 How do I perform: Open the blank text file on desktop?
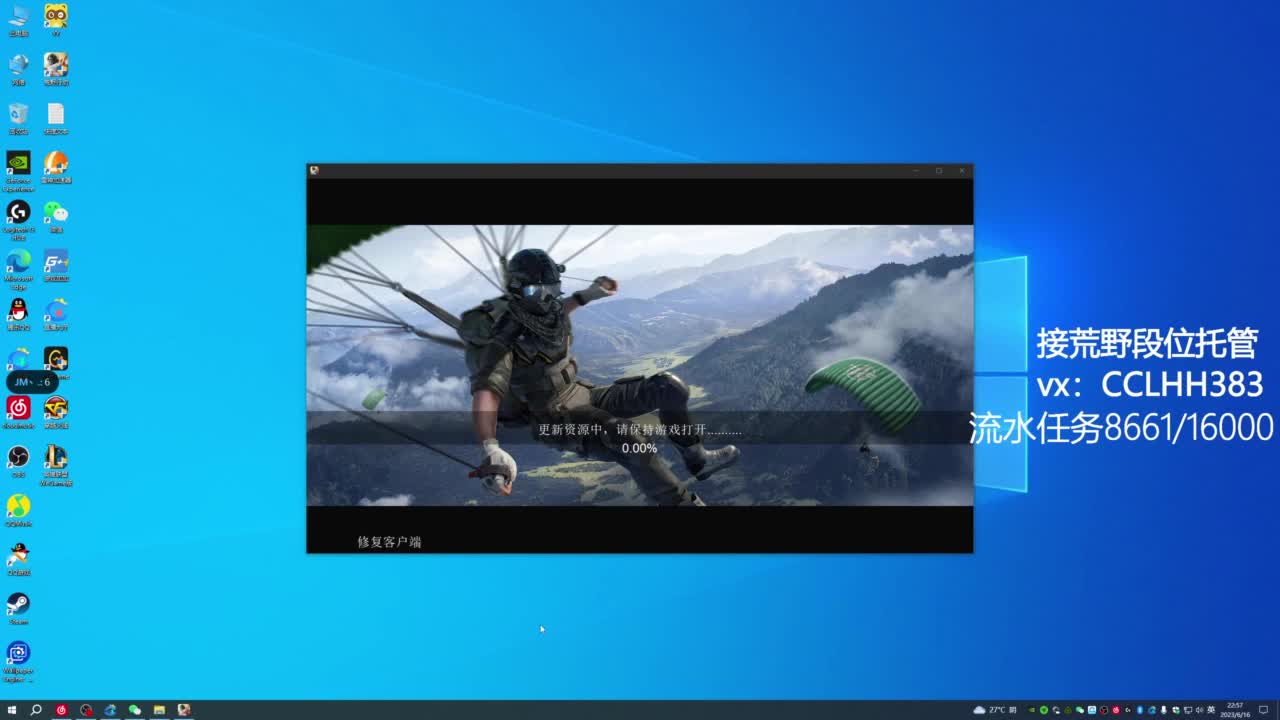point(56,118)
